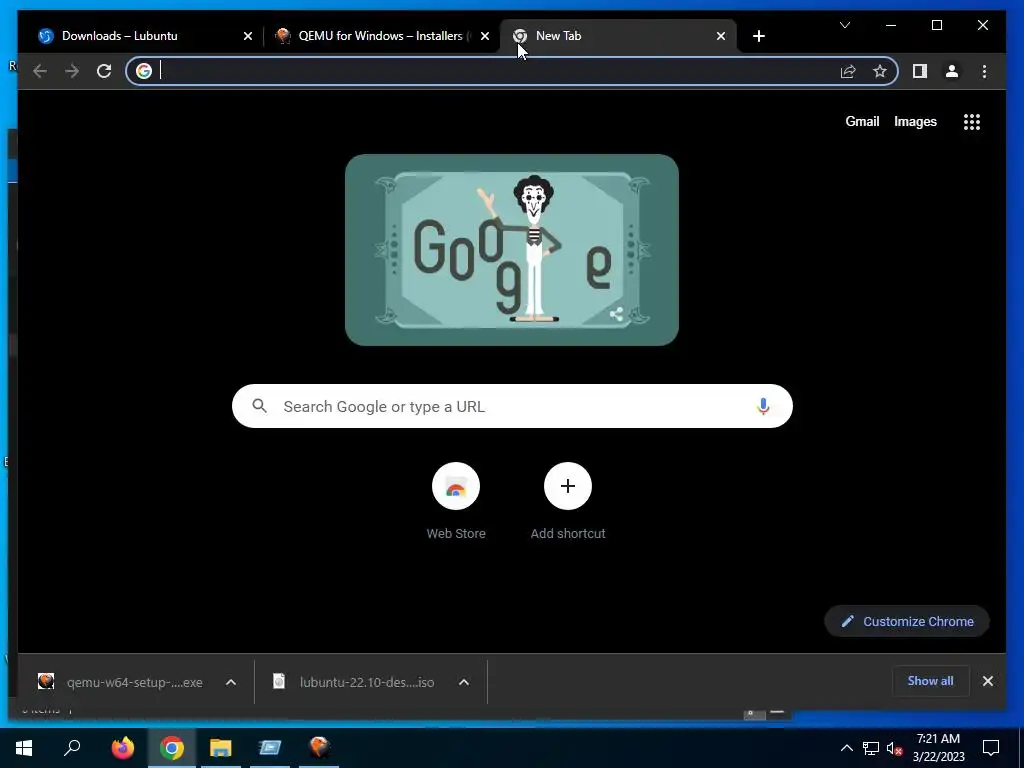Open the QEMU installer taskbar icon
This screenshot has height=768, width=1024.
tap(319, 748)
